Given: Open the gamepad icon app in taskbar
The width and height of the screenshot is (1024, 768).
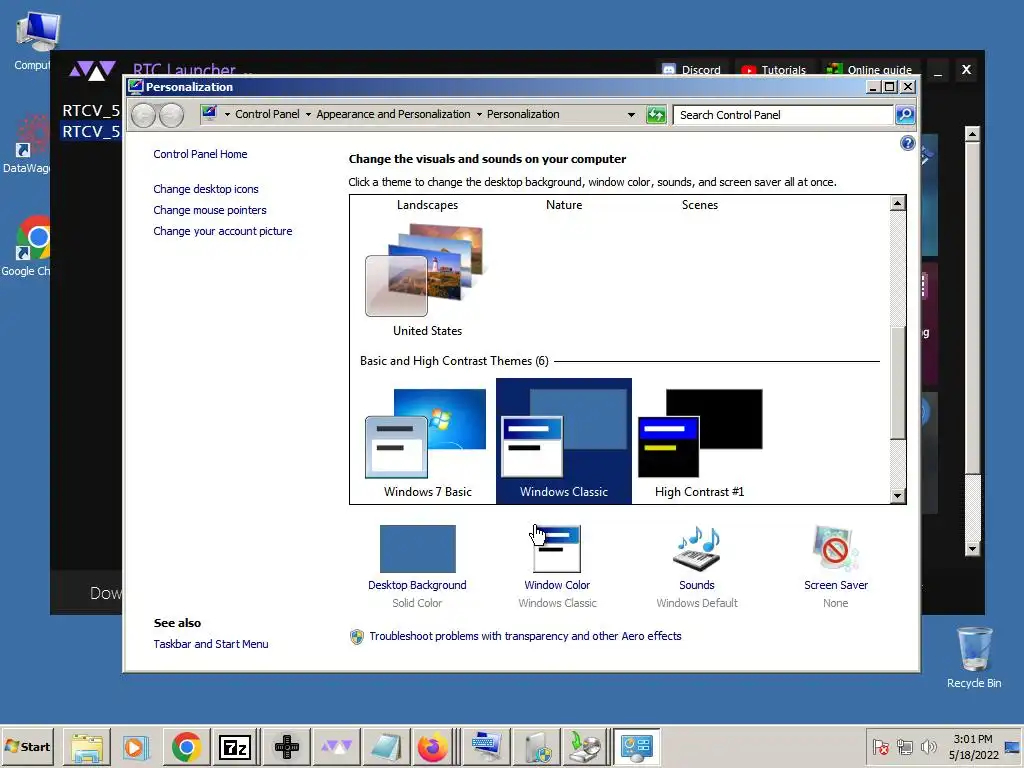Looking at the screenshot, I should pyautogui.click(x=286, y=746).
